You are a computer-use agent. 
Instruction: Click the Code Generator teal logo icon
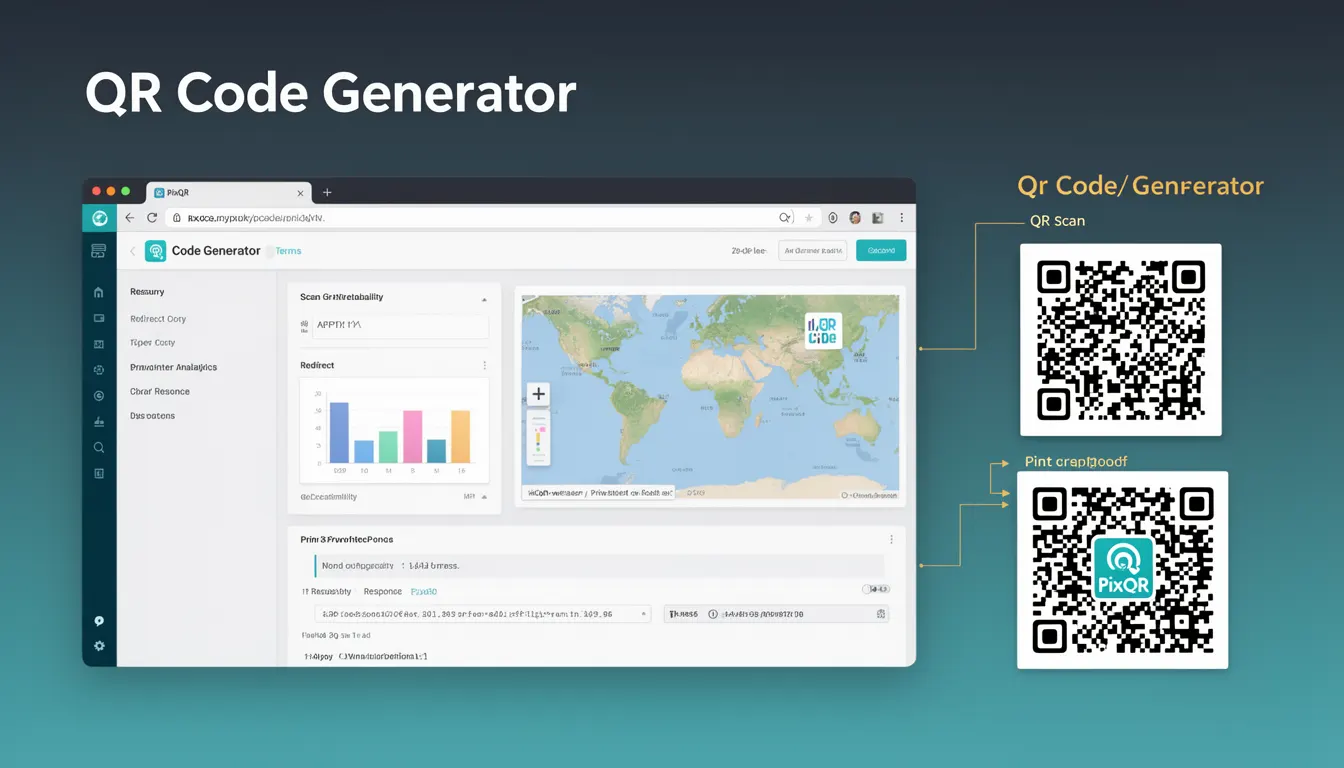(x=155, y=251)
